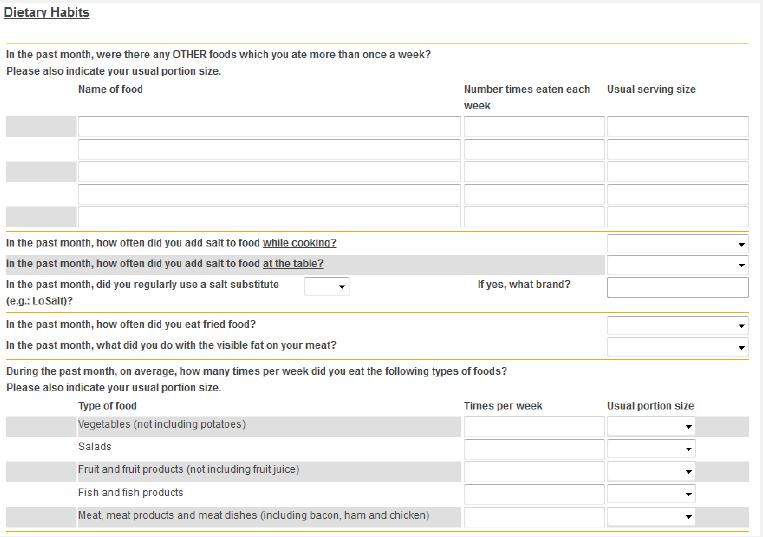Screen dimensions: 763x537
Task: Open the salt while cooking frequency dropdown
Action: point(677,244)
